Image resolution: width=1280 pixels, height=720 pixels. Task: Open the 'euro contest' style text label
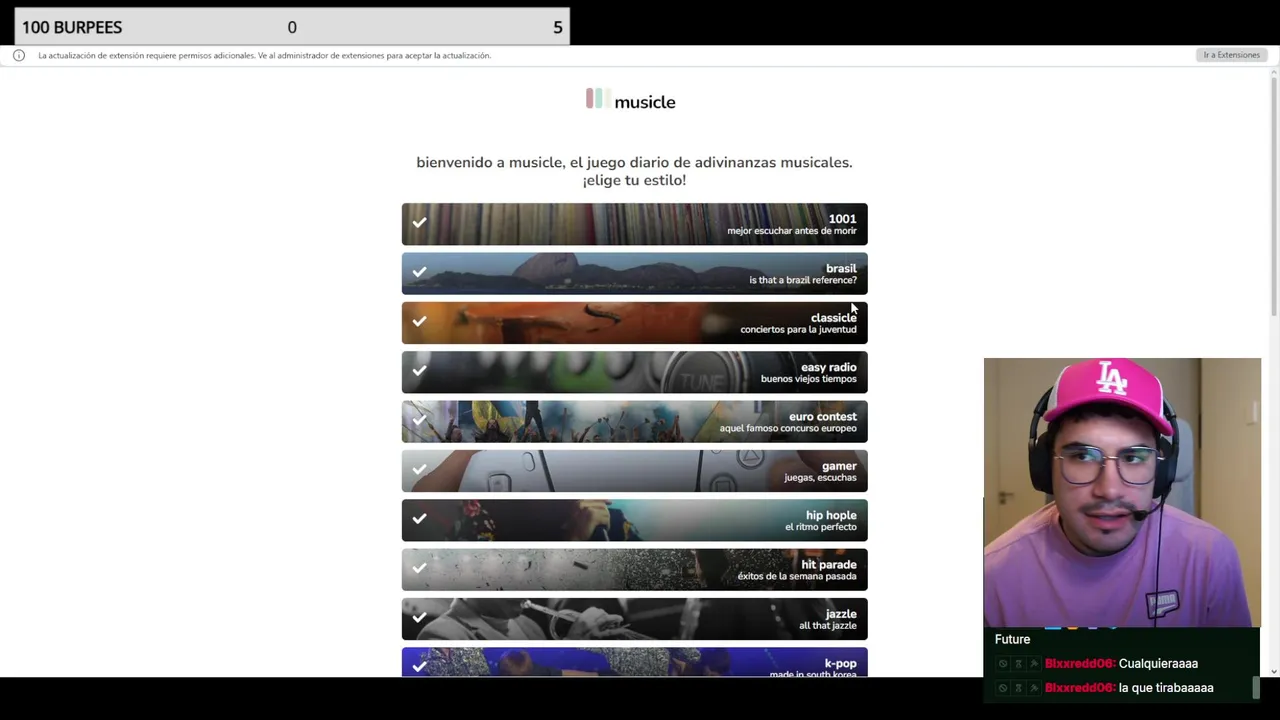(x=823, y=416)
